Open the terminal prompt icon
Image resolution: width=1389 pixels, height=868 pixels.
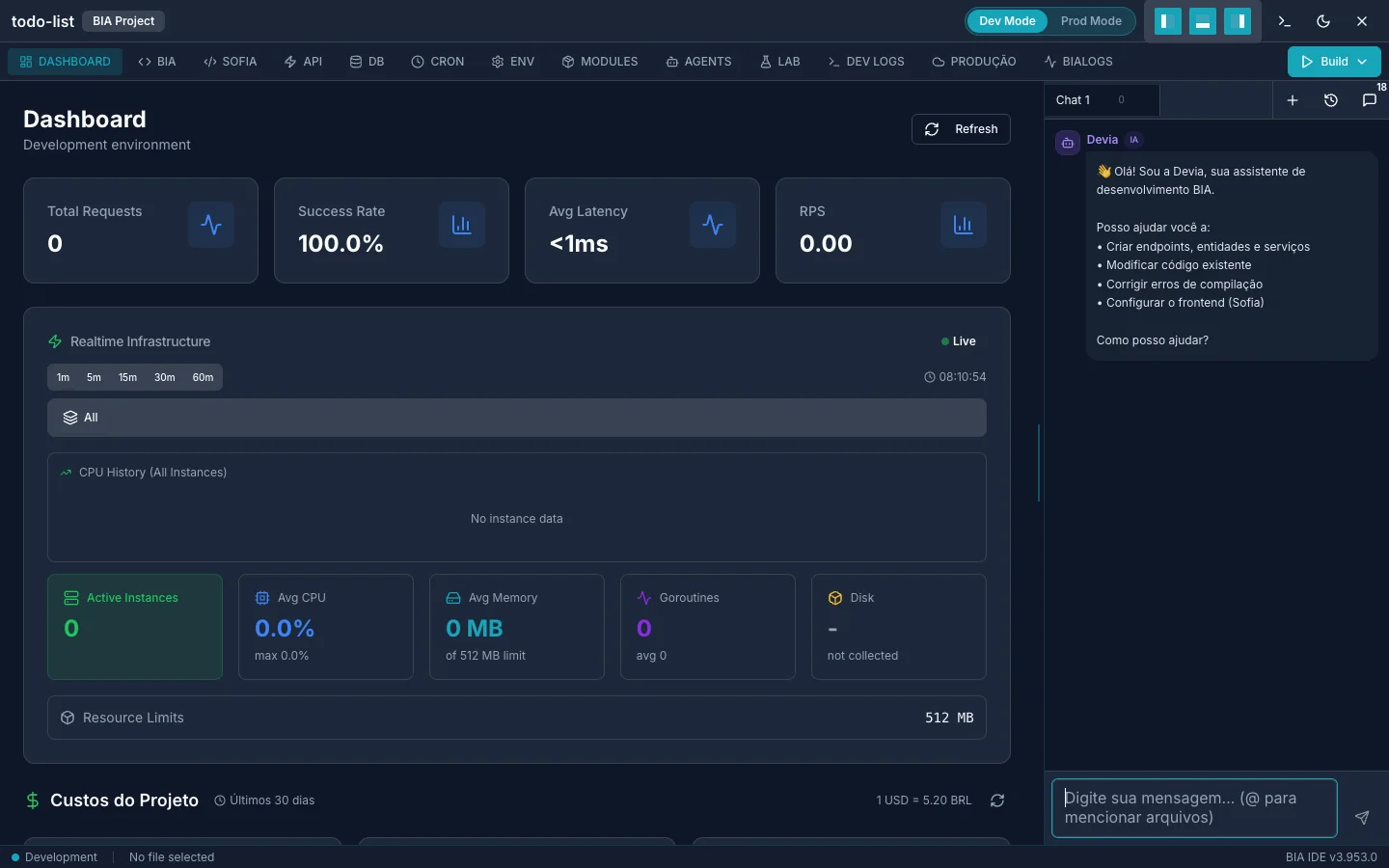[1284, 21]
